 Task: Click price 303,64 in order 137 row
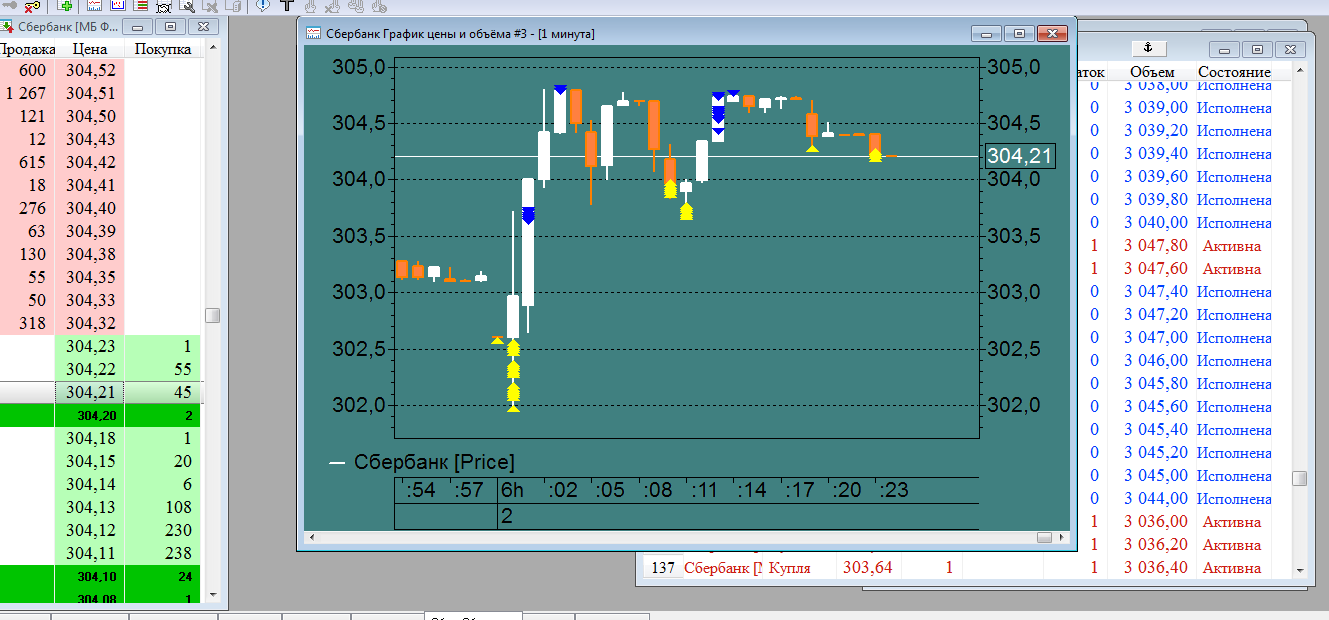(867, 568)
